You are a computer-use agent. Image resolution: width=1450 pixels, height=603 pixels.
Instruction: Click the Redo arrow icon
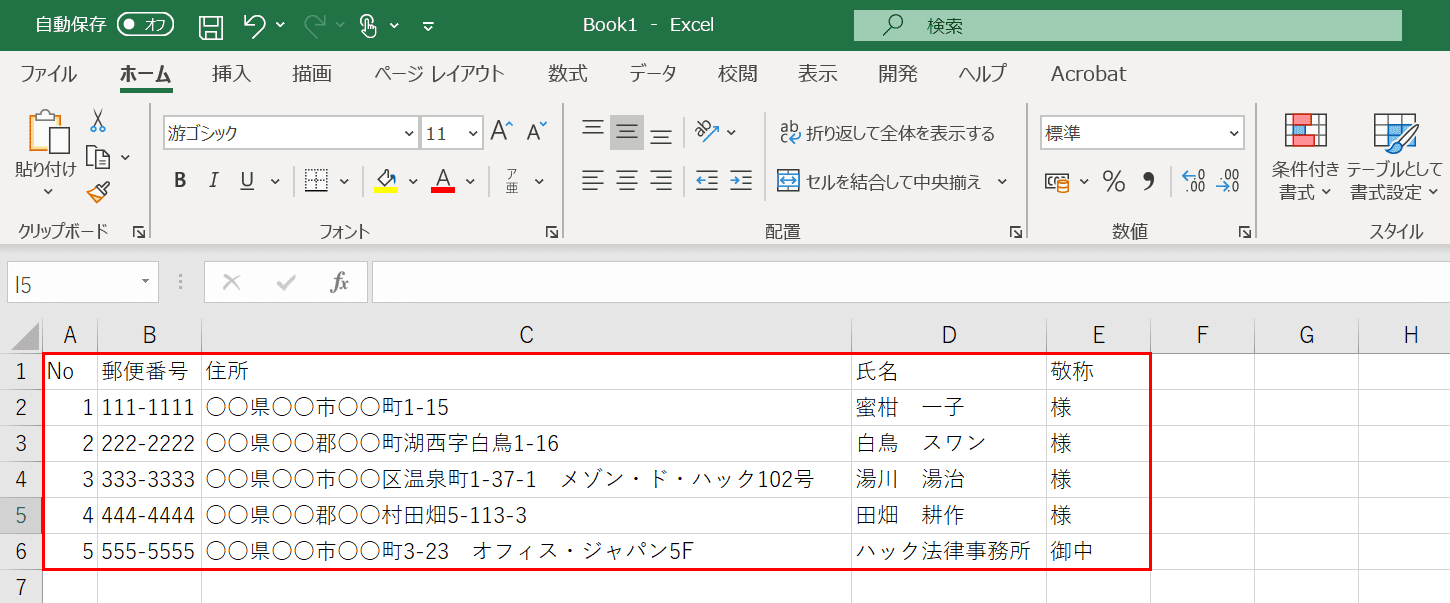point(314,25)
